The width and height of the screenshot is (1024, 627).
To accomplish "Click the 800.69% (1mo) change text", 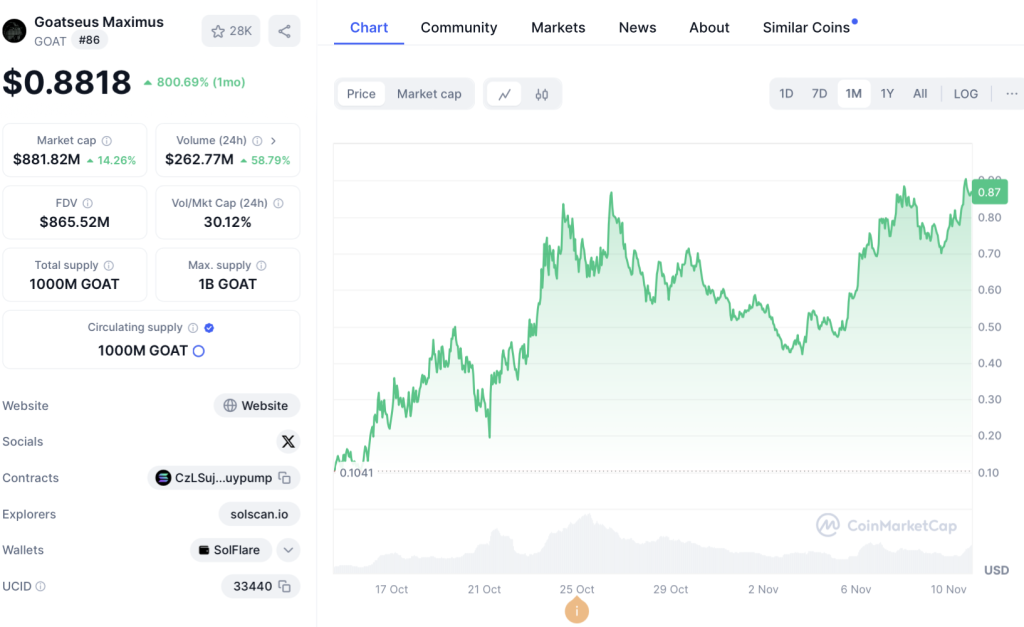I will tap(201, 82).
